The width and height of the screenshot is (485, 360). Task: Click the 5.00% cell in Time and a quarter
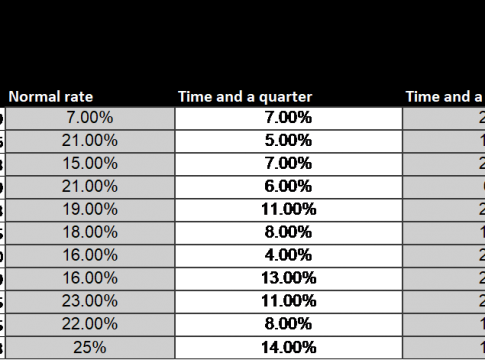click(x=289, y=141)
